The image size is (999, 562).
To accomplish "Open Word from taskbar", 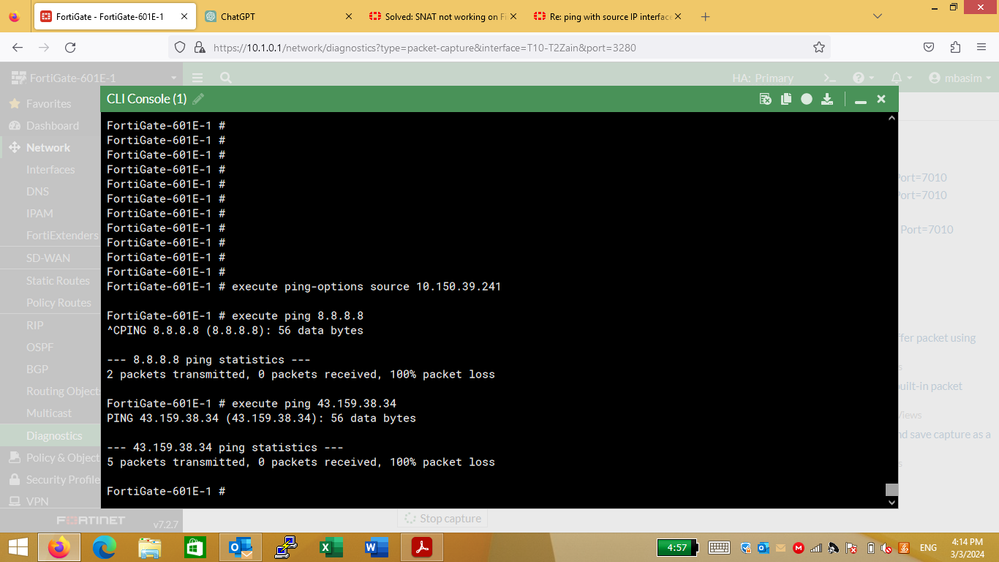I will point(376,547).
